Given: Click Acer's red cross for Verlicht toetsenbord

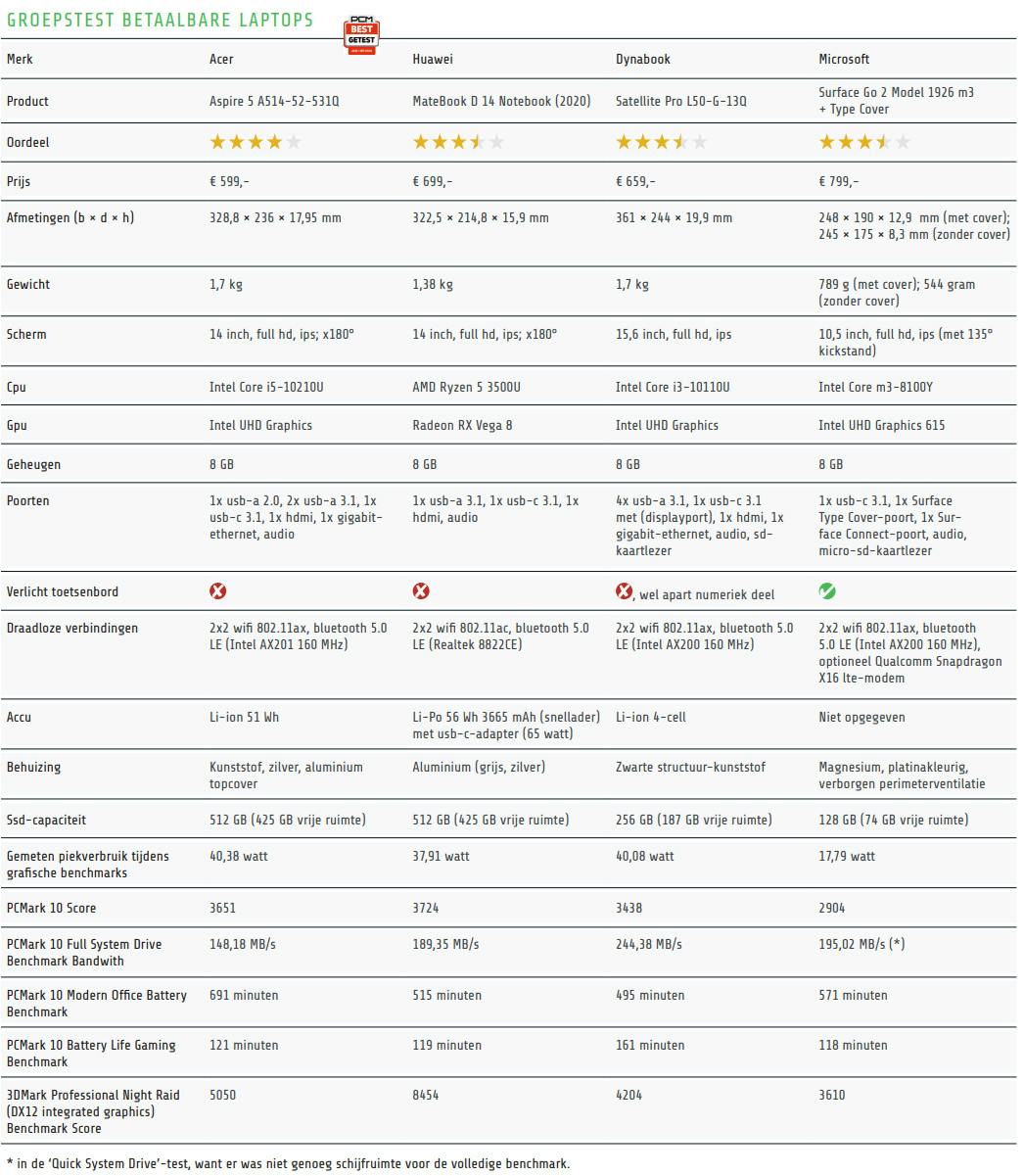Looking at the screenshot, I should [218, 591].
